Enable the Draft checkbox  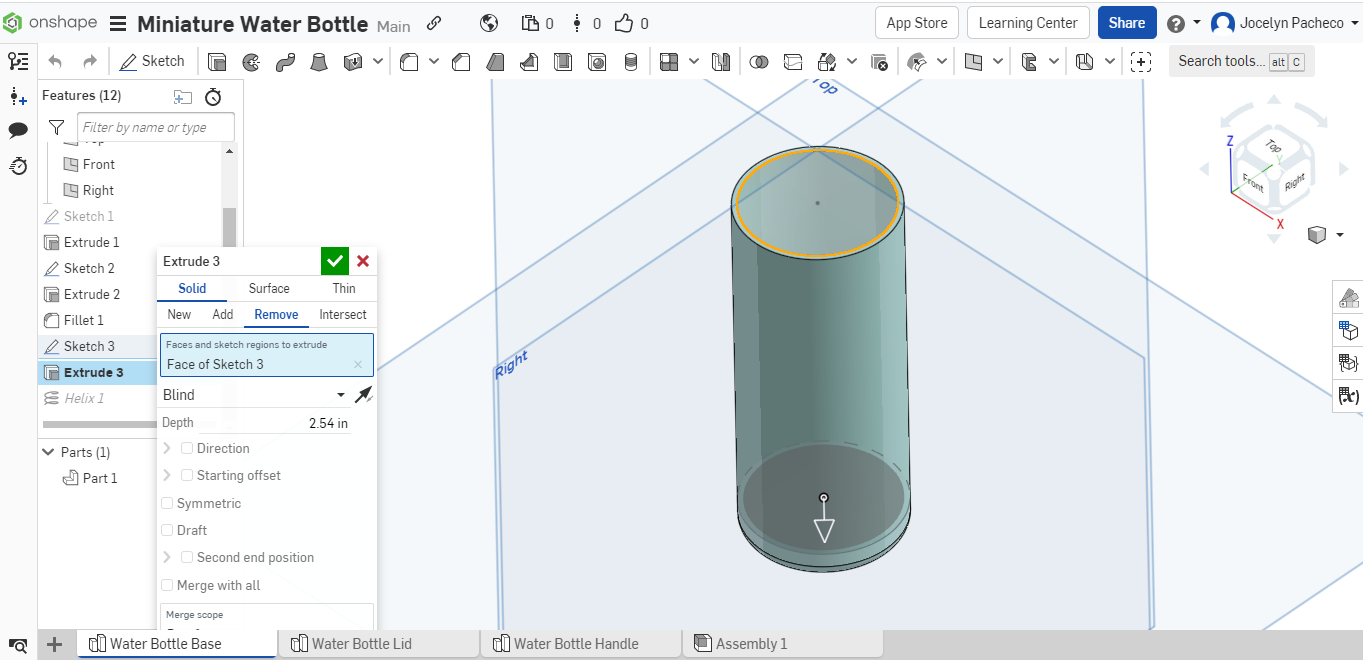[x=168, y=530]
